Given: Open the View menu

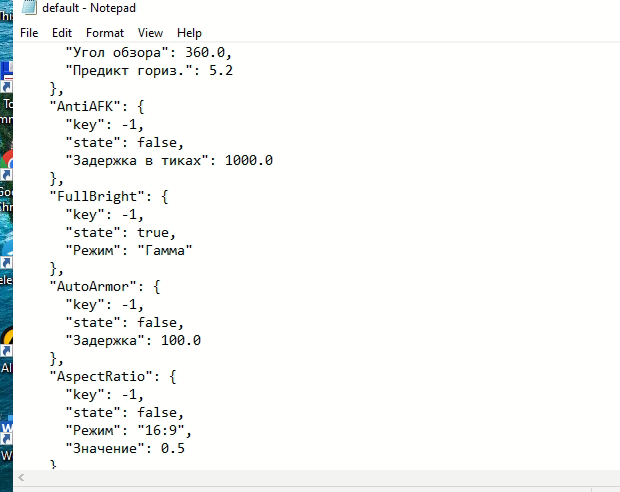Looking at the screenshot, I should pos(150,33).
